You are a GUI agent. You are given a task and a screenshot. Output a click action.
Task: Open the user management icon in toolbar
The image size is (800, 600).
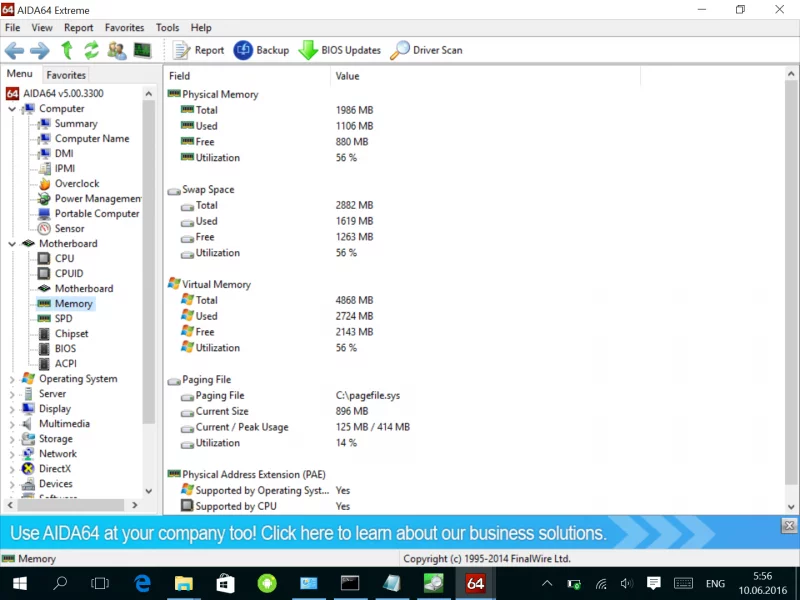point(117,50)
